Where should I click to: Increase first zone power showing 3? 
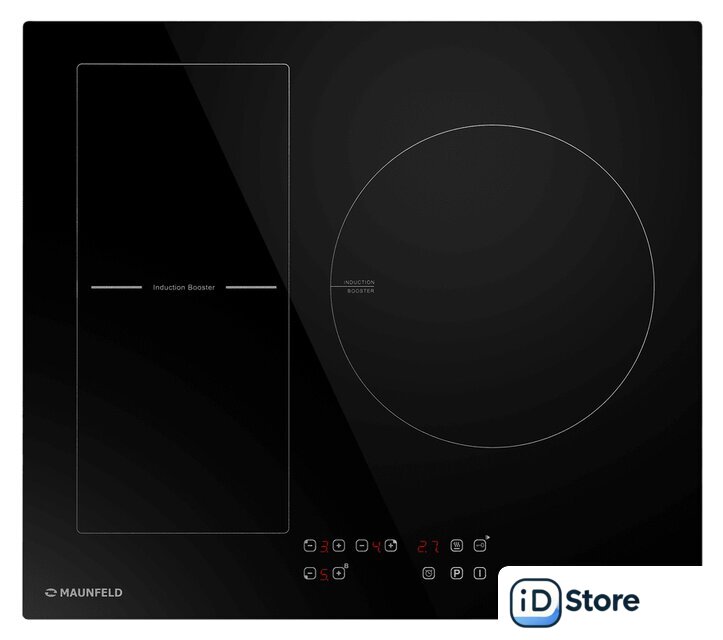click(x=339, y=546)
